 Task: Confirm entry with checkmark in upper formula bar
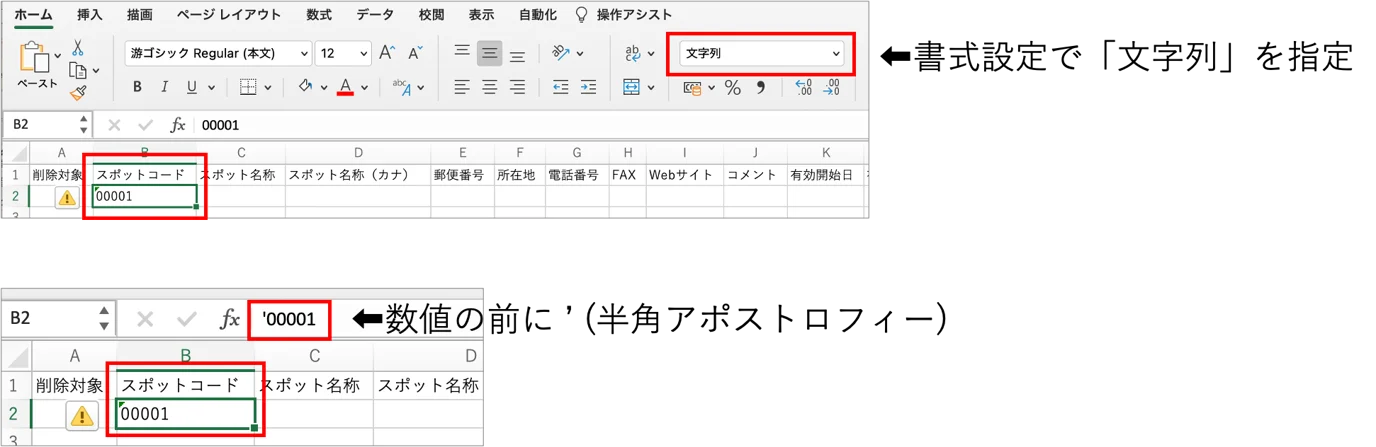pos(146,125)
